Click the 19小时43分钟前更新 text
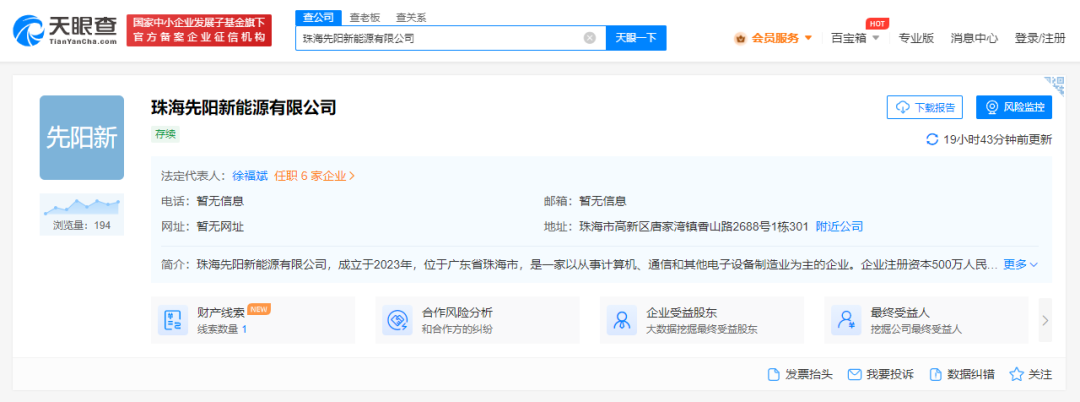The height and width of the screenshot is (402, 1080). coord(997,140)
